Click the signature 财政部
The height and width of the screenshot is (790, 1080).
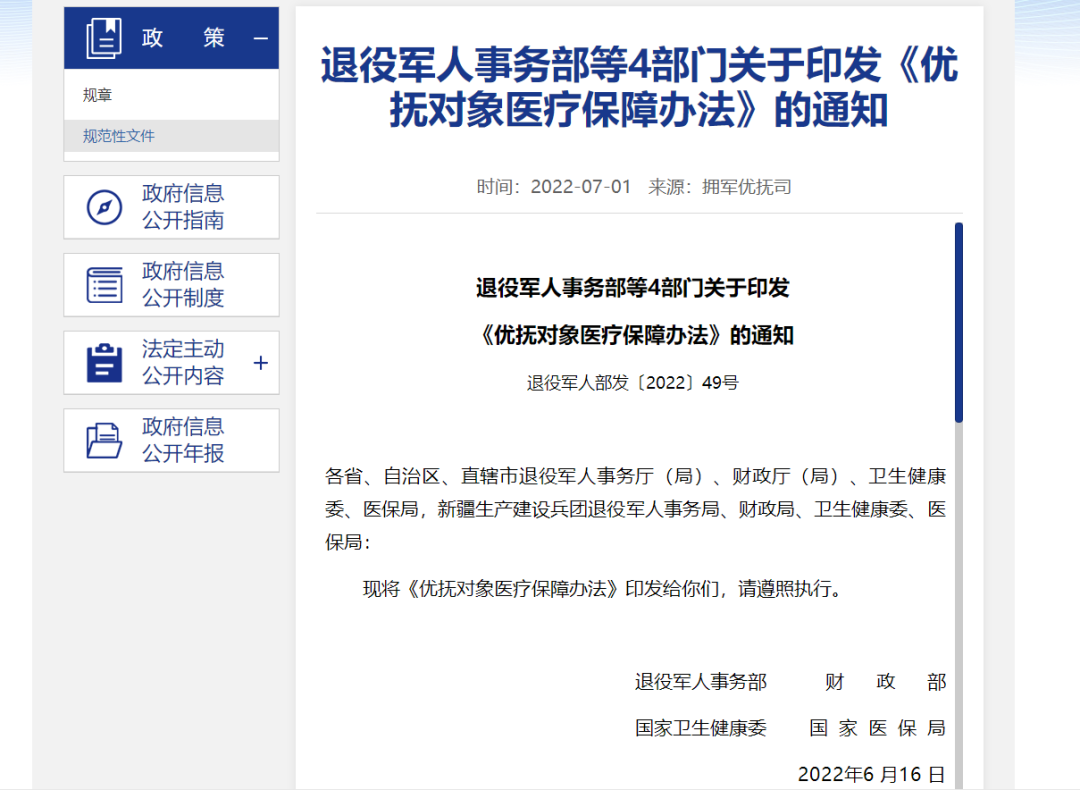pyautogui.click(x=886, y=682)
